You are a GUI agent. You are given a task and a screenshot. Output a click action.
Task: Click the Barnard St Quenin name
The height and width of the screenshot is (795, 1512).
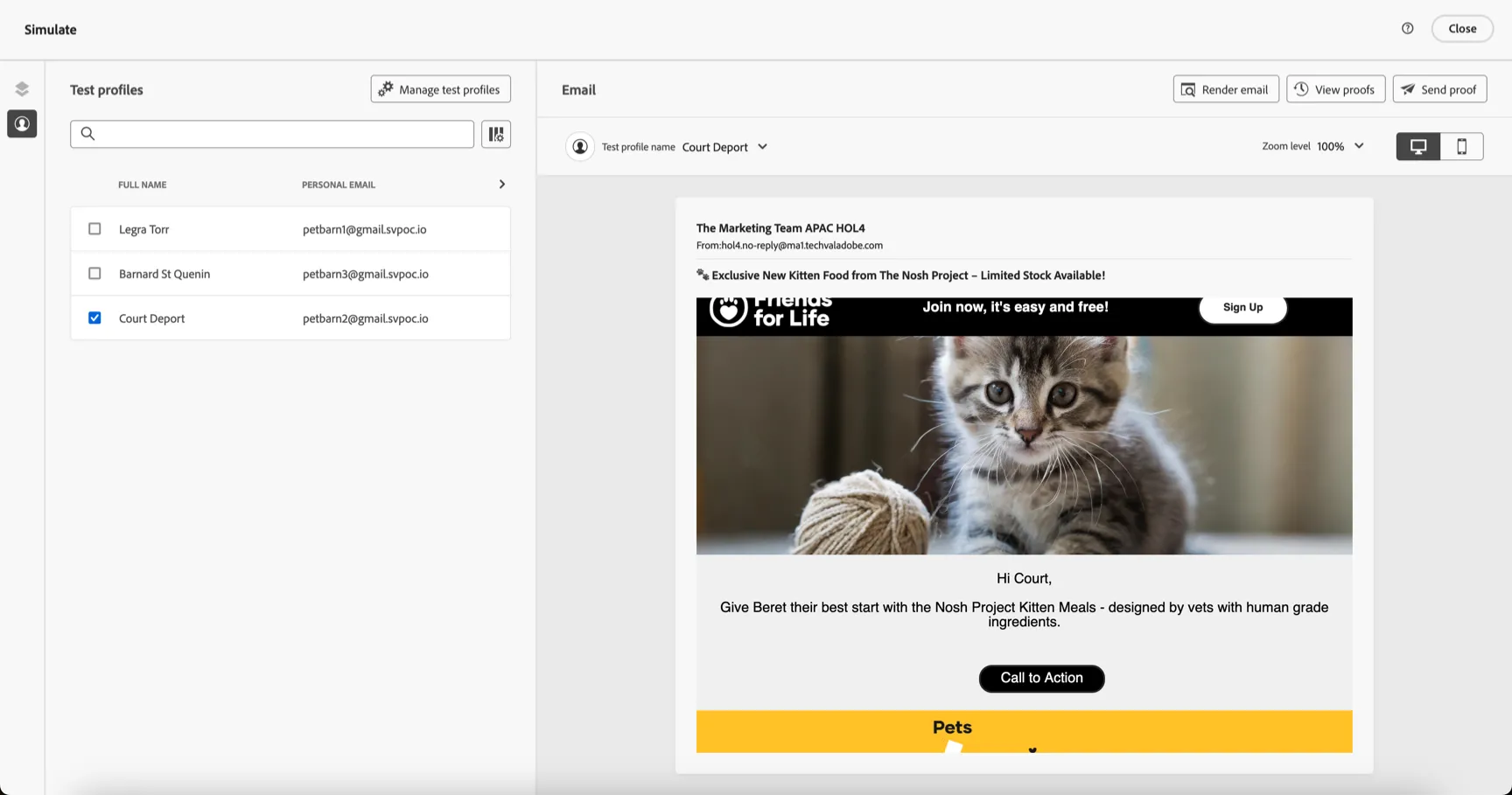[164, 274]
